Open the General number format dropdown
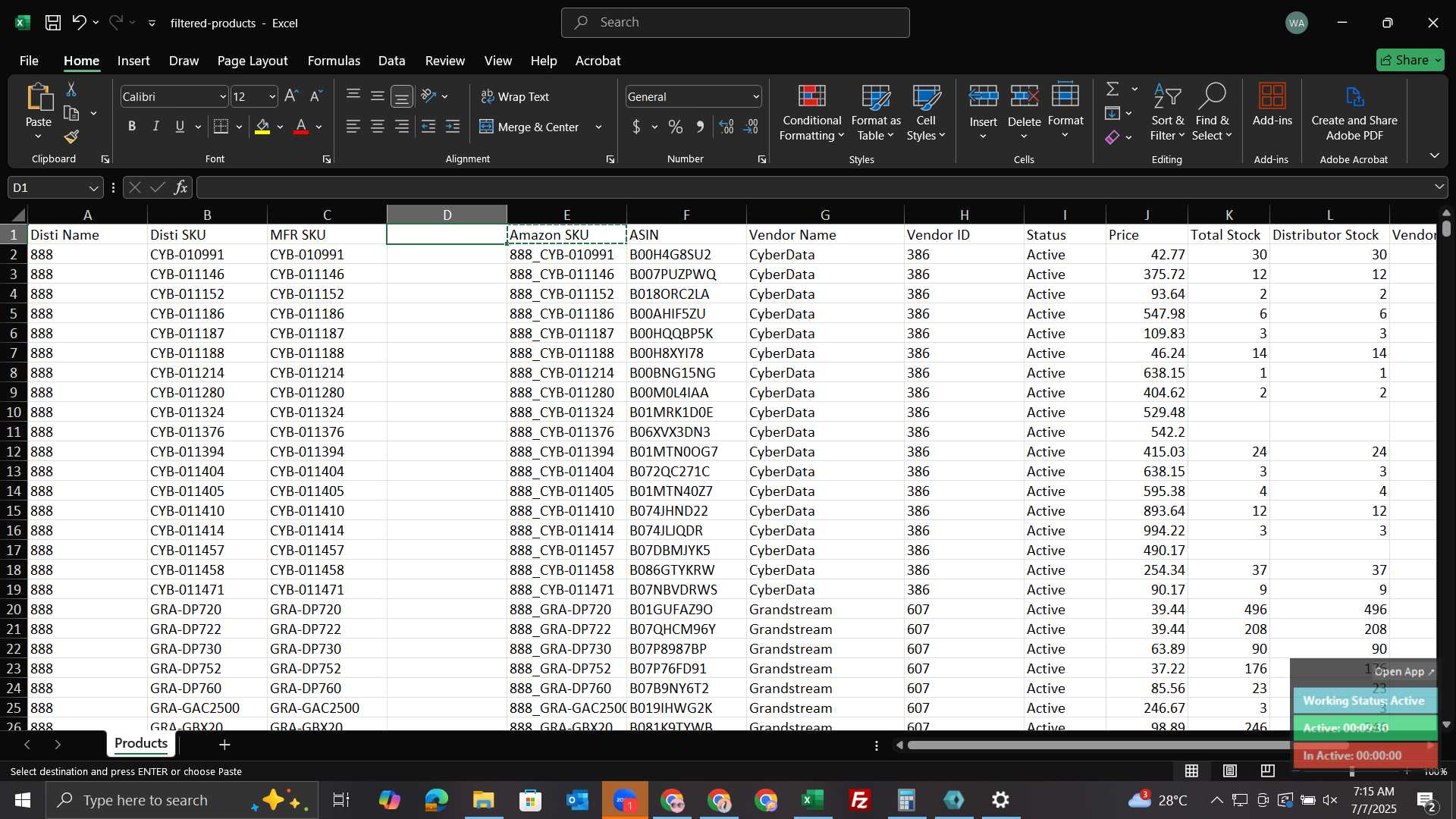Screen dimensions: 1456x819 (x=756, y=97)
